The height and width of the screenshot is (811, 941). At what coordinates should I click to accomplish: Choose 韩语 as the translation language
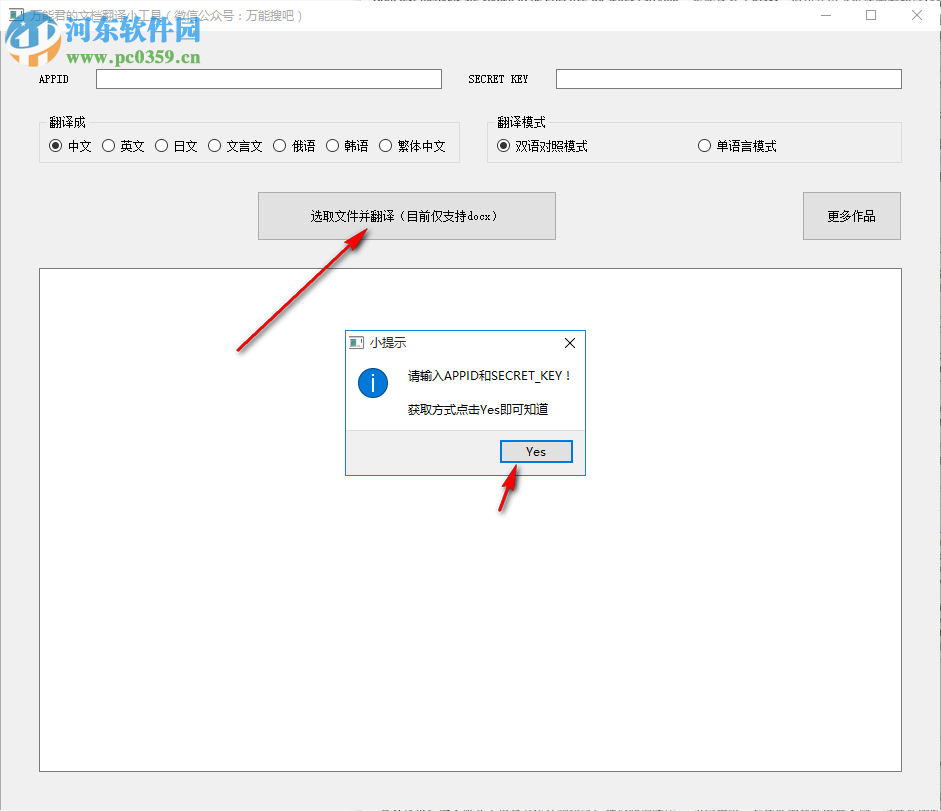point(332,145)
